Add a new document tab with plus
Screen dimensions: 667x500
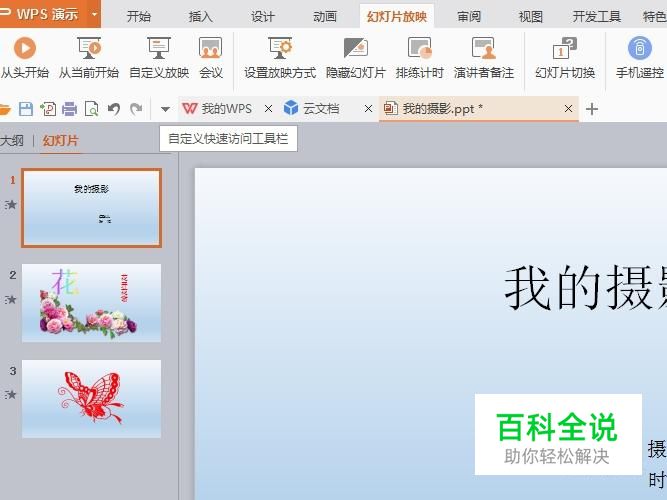pos(592,109)
